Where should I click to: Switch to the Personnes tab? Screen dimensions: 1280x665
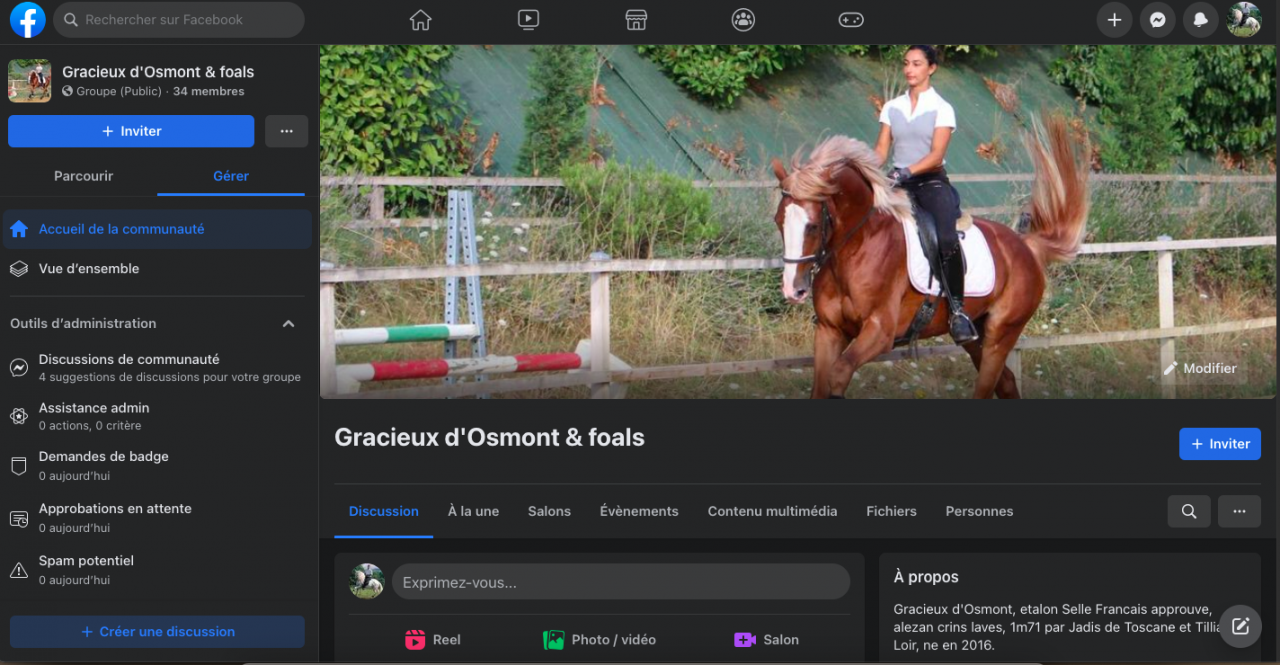click(x=979, y=511)
